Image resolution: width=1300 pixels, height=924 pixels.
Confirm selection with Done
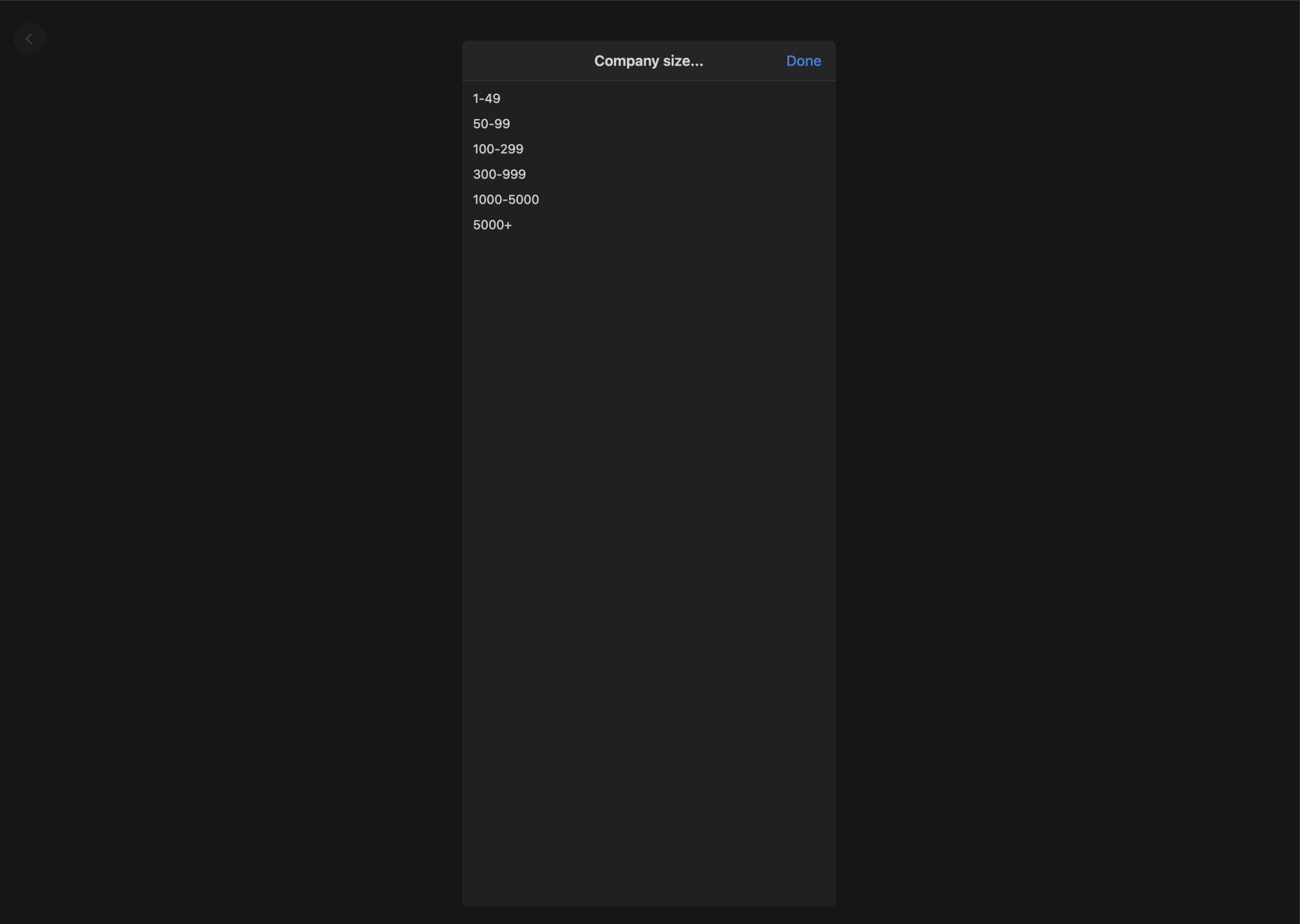click(803, 61)
